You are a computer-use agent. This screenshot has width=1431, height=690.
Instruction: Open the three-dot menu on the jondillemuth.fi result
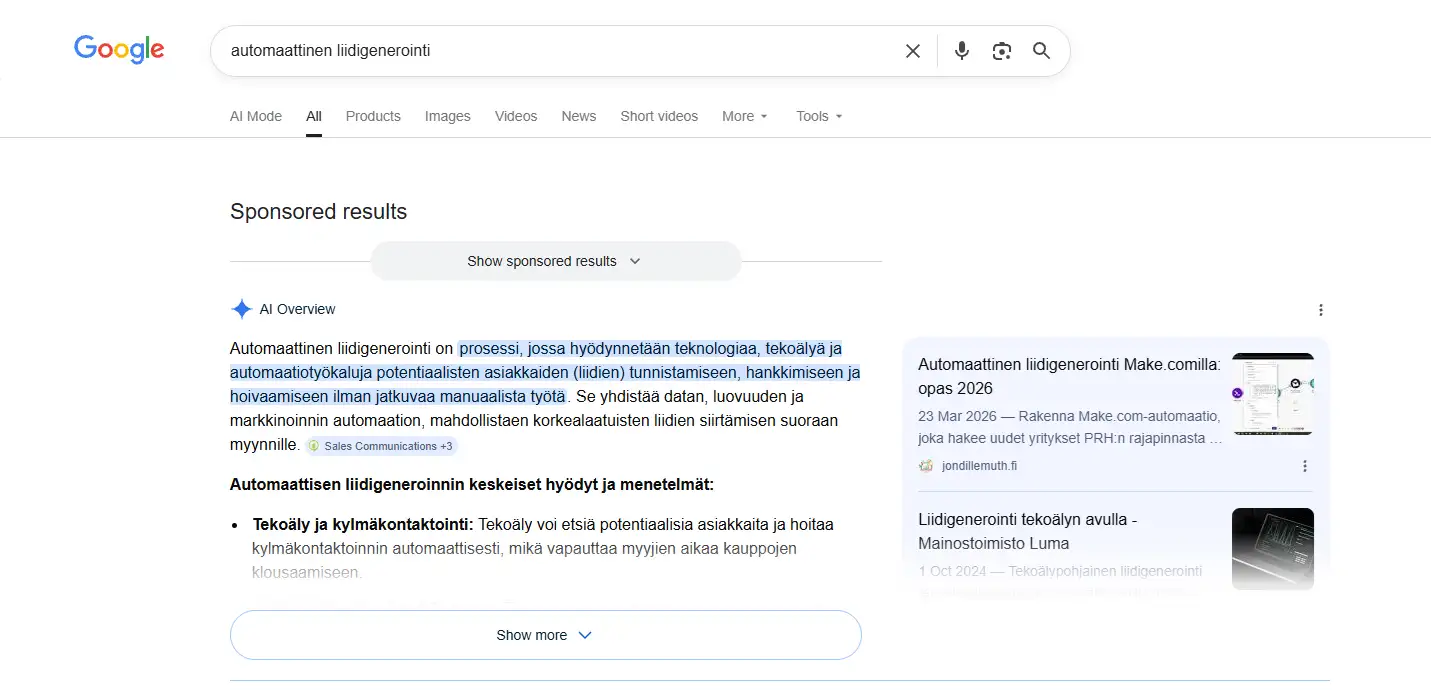pyautogui.click(x=1304, y=466)
